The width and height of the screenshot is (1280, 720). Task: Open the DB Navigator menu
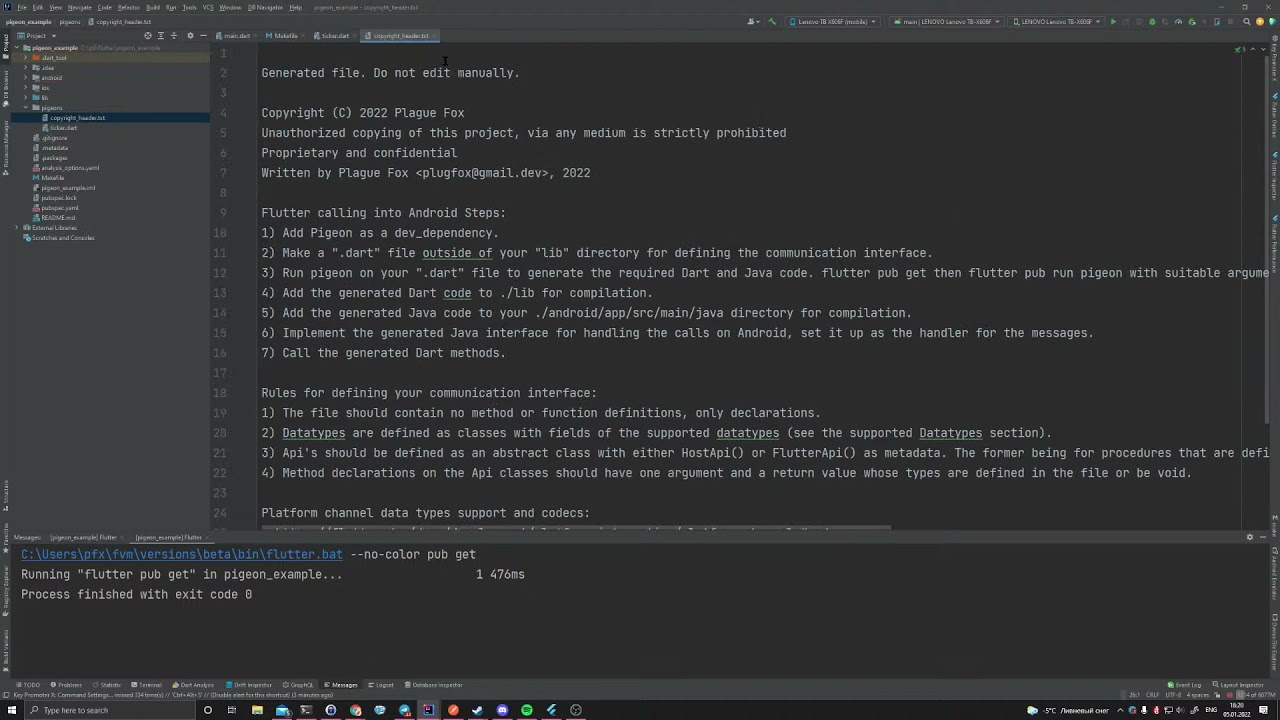[265, 7]
